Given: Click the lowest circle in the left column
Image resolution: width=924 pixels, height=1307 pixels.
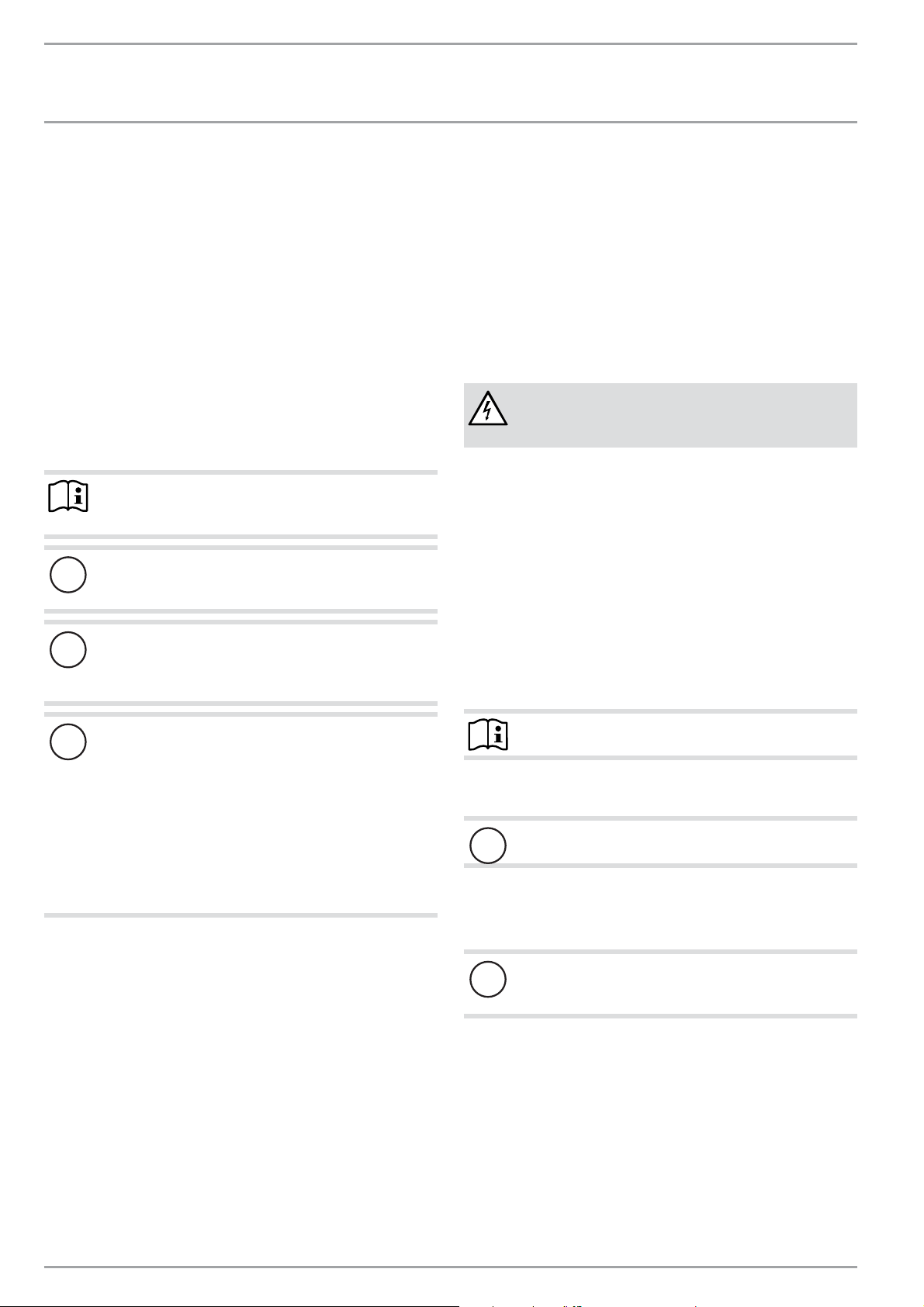Looking at the screenshot, I should point(68,742).
